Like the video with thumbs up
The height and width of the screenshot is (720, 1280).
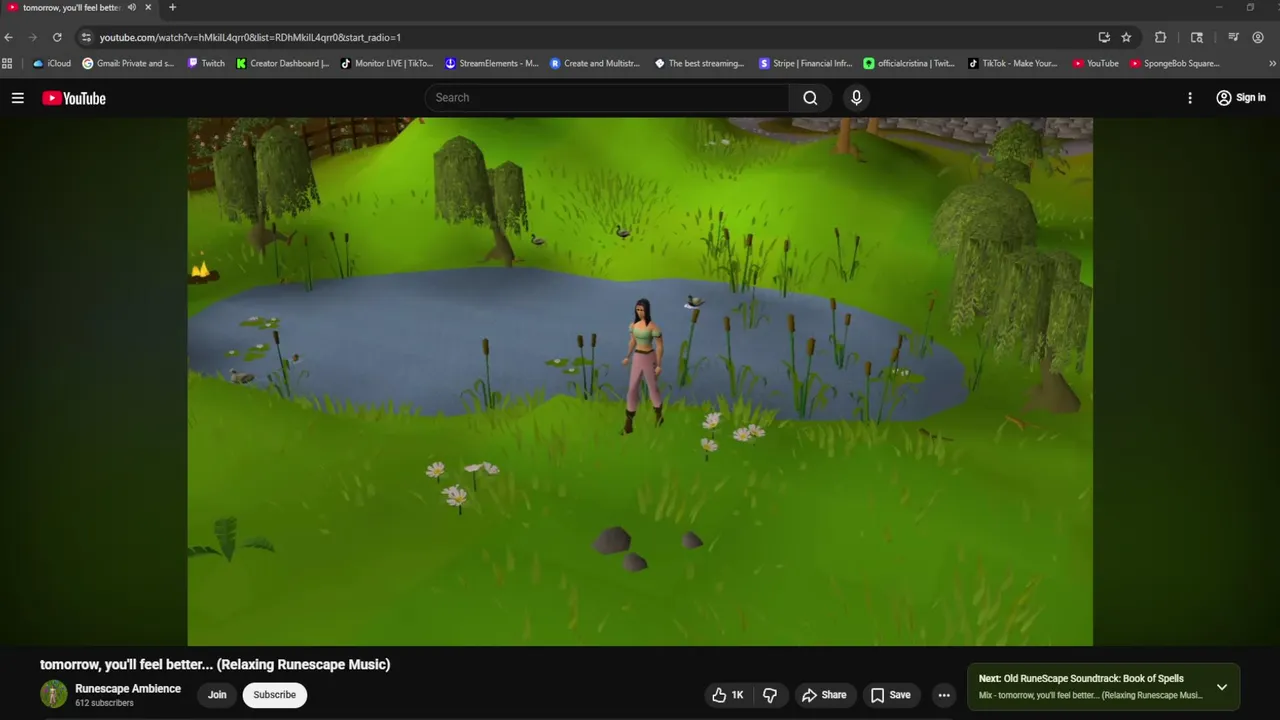[728, 695]
